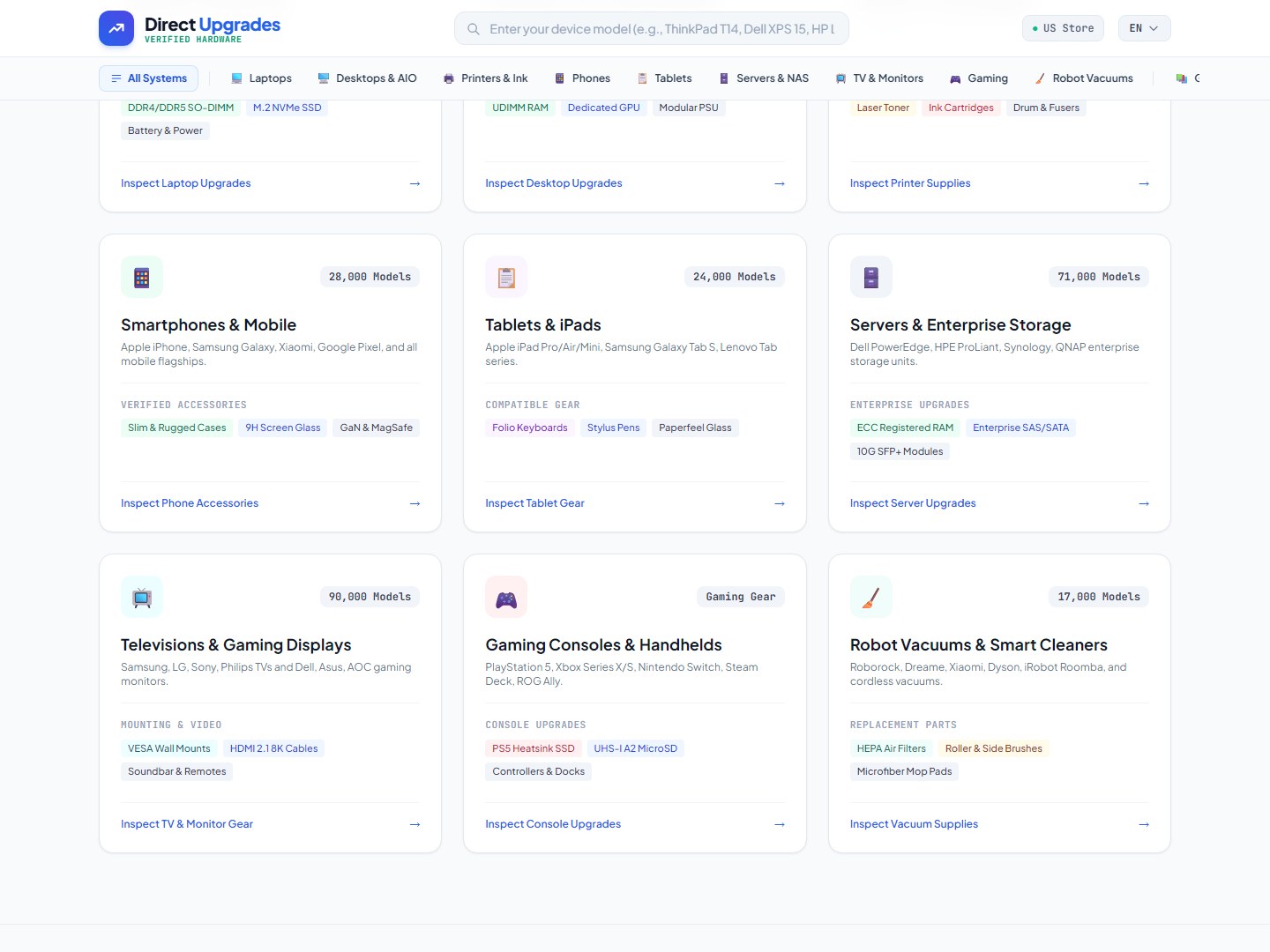Focus the device model search field
Screen dimensions: 1270x952
point(652,28)
